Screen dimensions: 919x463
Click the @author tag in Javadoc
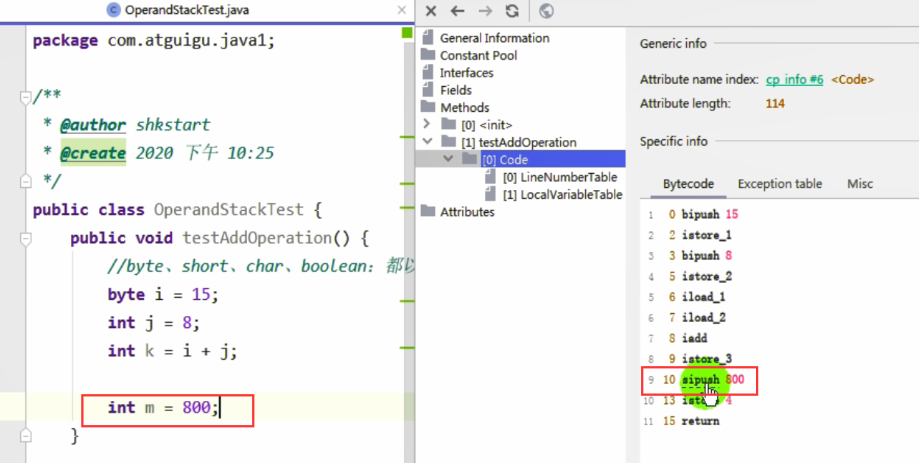tap(93, 125)
